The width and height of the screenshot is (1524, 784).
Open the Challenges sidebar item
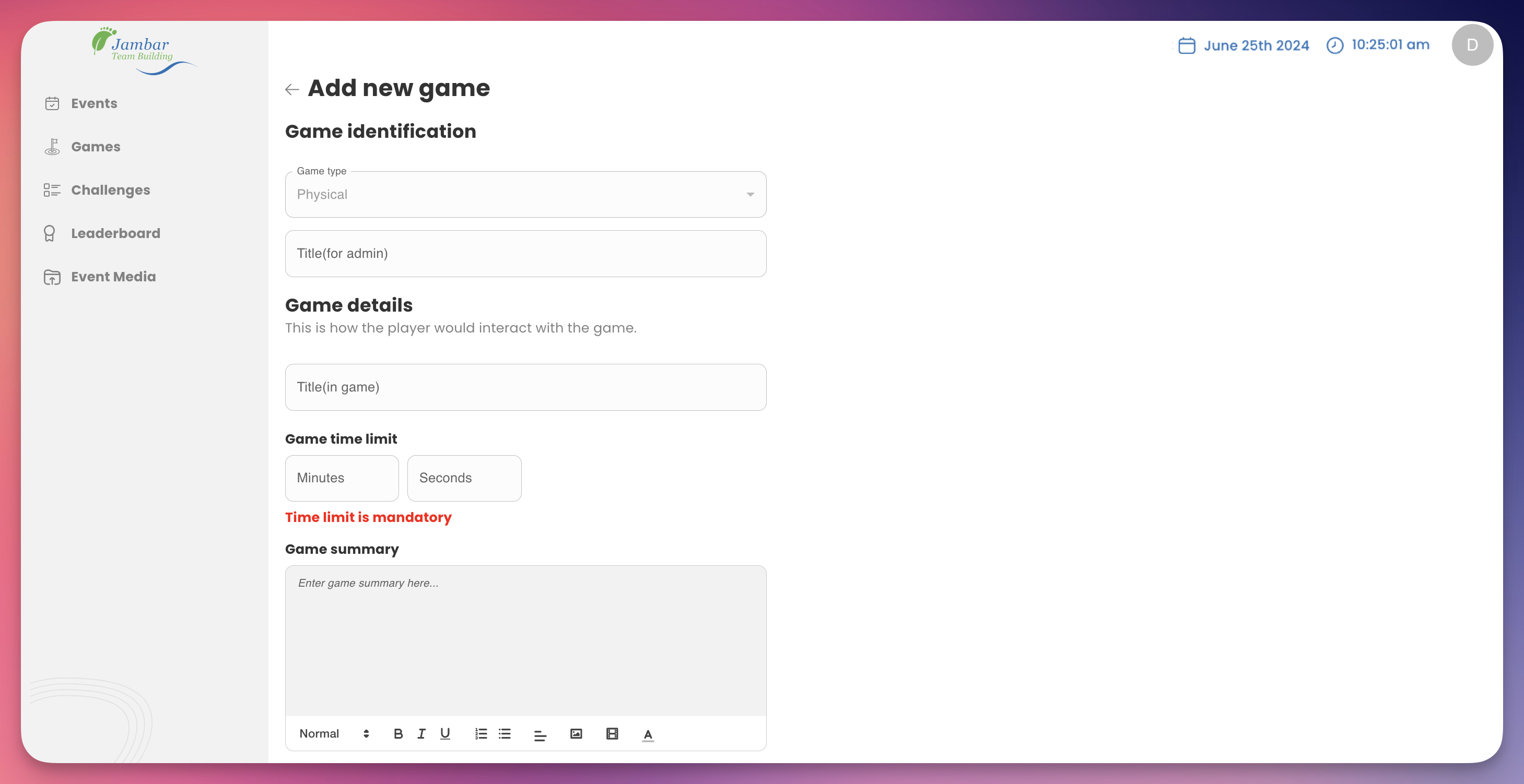pyautogui.click(x=110, y=191)
